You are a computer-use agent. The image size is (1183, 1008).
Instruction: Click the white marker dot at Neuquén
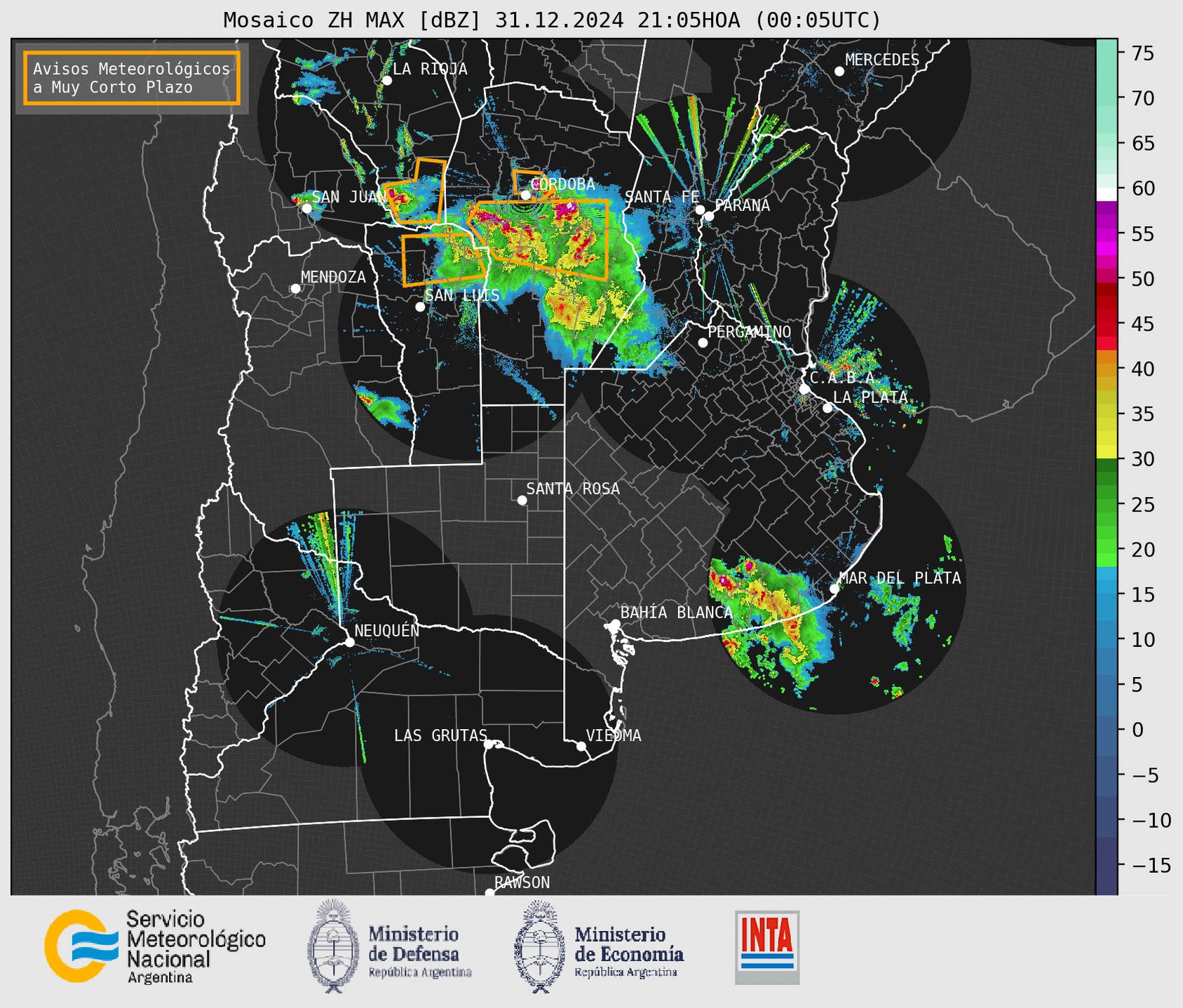point(349,642)
